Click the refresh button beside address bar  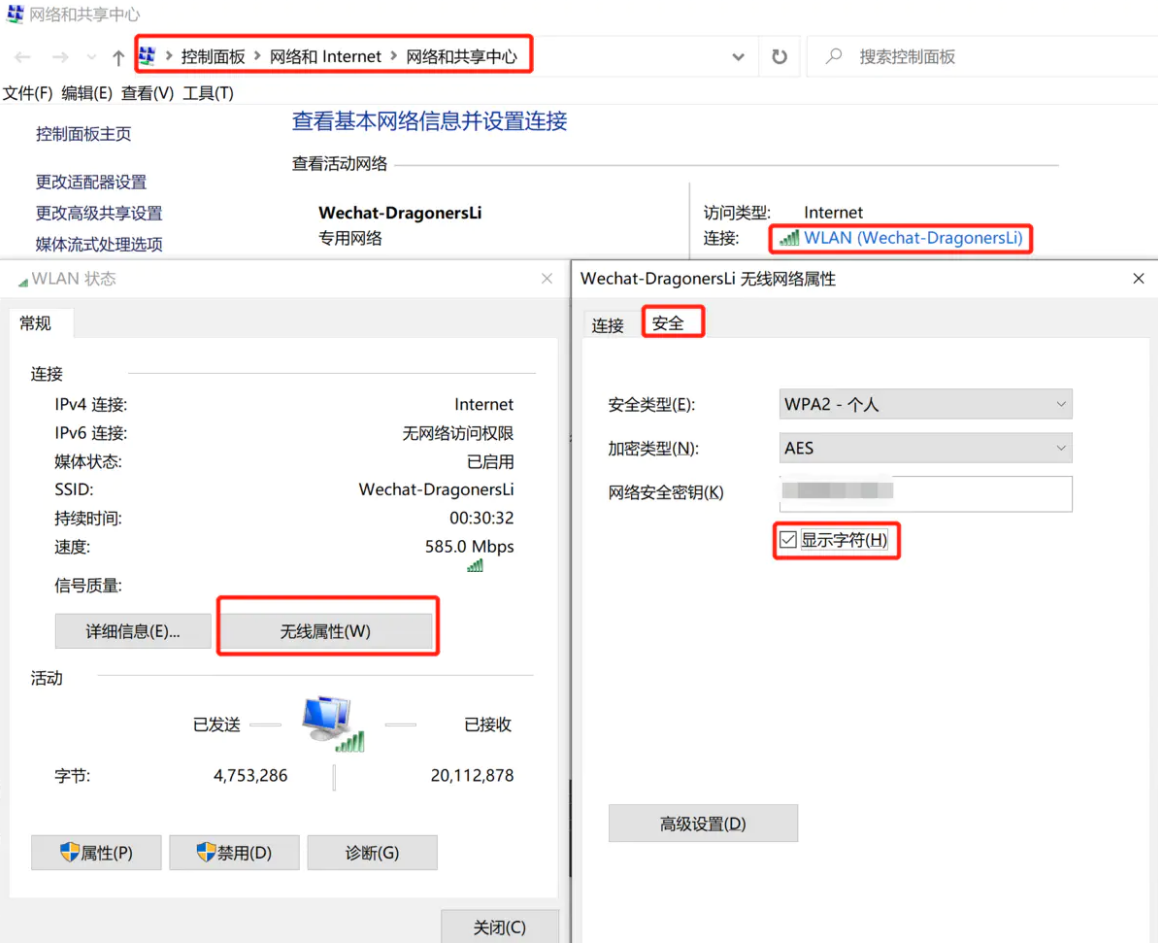(x=779, y=57)
